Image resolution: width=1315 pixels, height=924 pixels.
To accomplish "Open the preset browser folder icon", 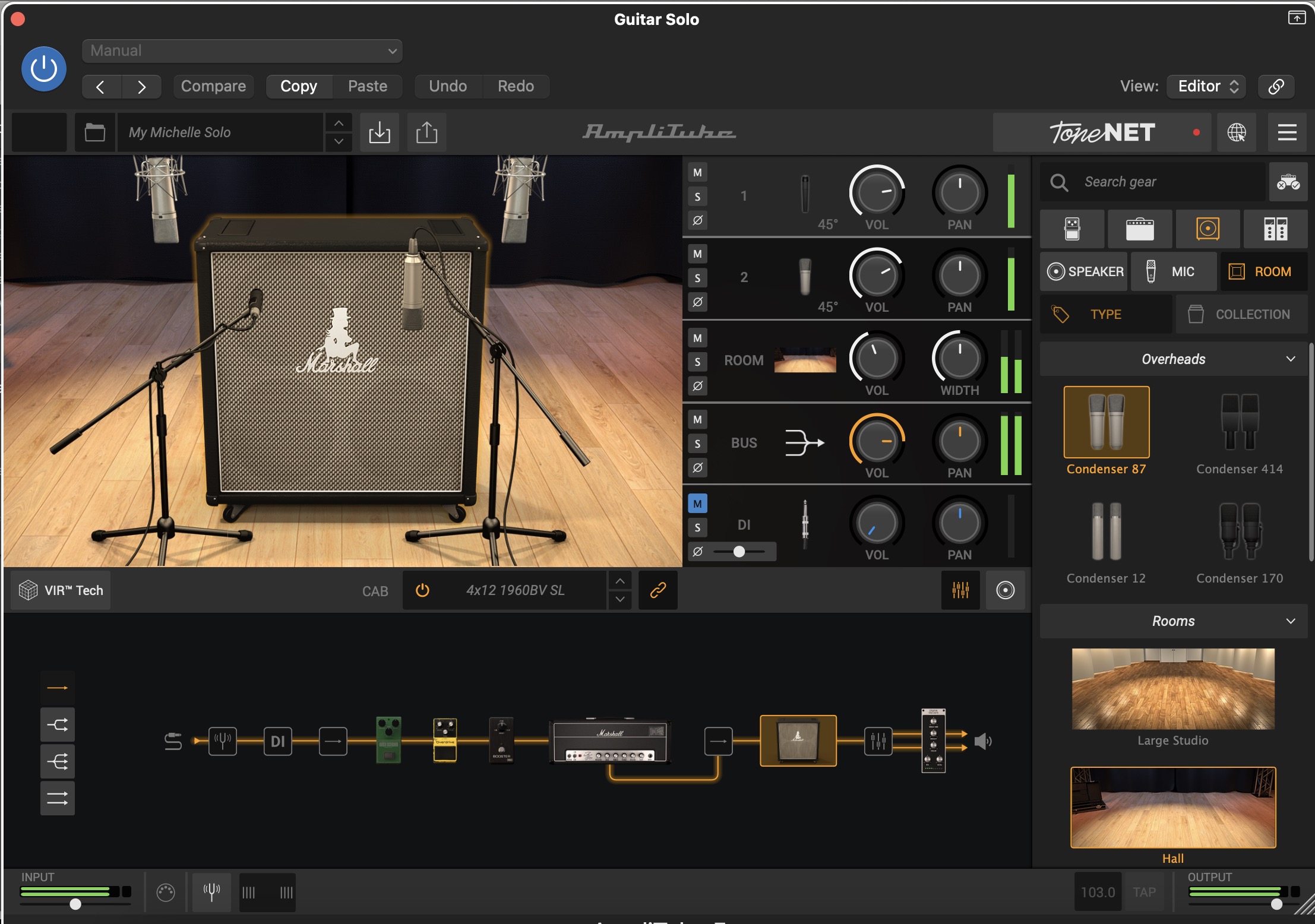I will coord(94,132).
